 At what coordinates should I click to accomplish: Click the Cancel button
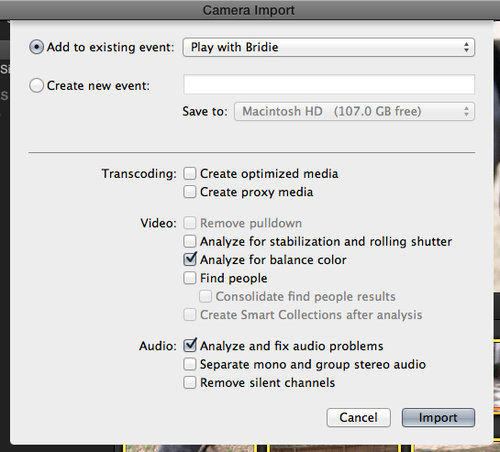(359, 418)
